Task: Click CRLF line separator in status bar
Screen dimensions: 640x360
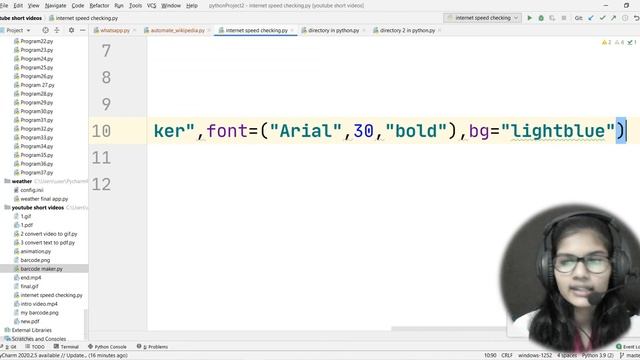Action: tap(507, 356)
